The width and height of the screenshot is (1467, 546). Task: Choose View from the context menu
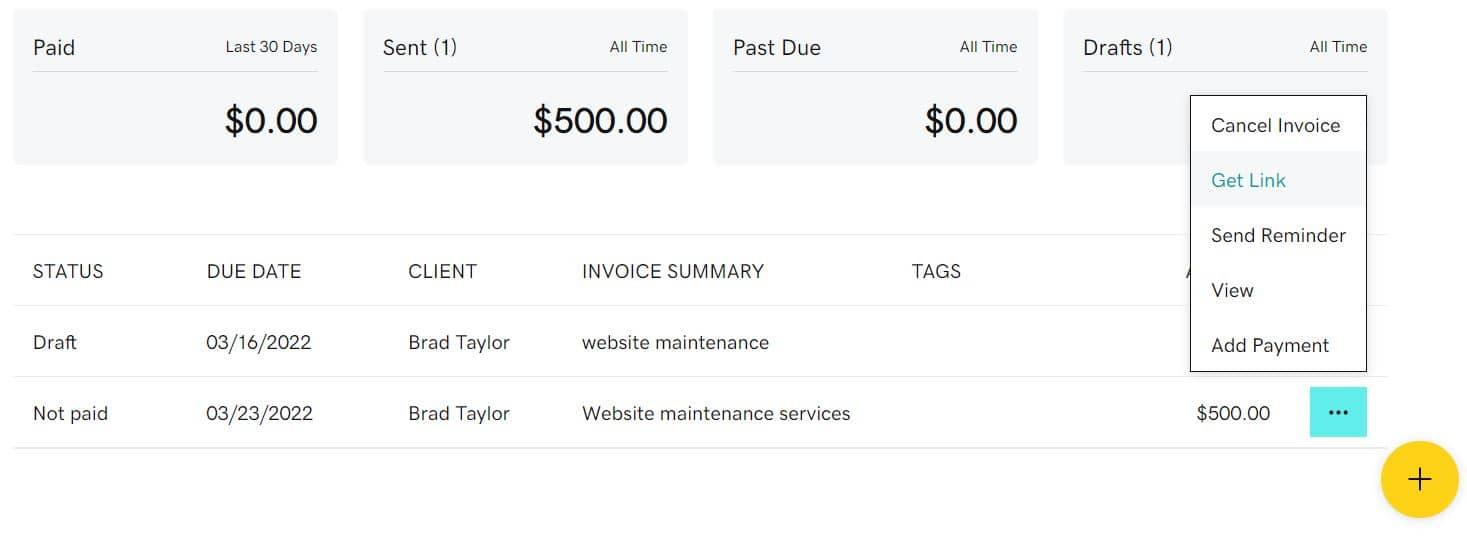1232,291
